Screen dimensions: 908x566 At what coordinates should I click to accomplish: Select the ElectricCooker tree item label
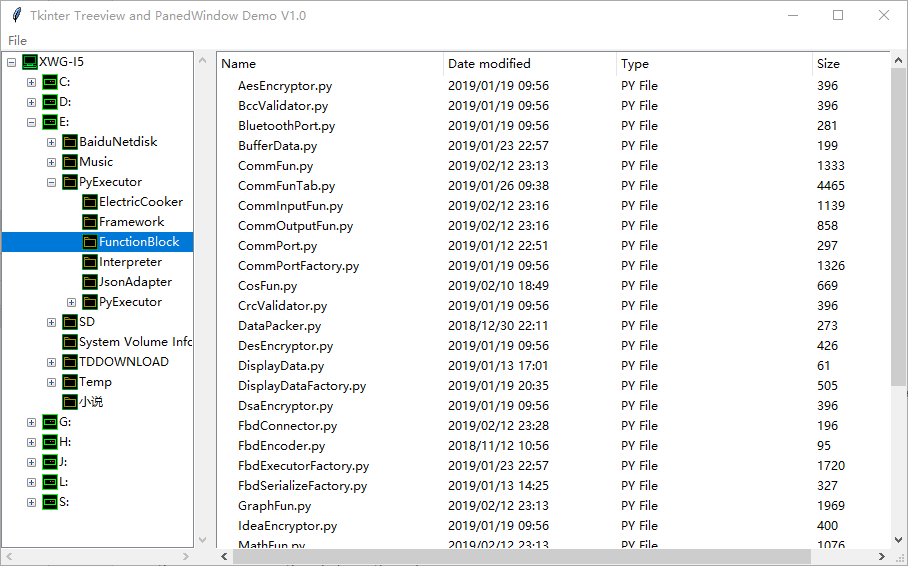point(141,202)
